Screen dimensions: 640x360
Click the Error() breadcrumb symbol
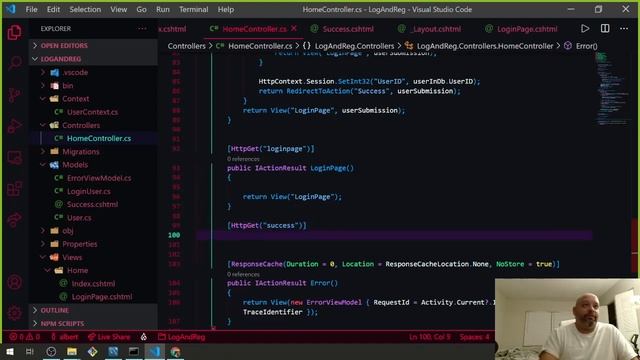point(587,46)
